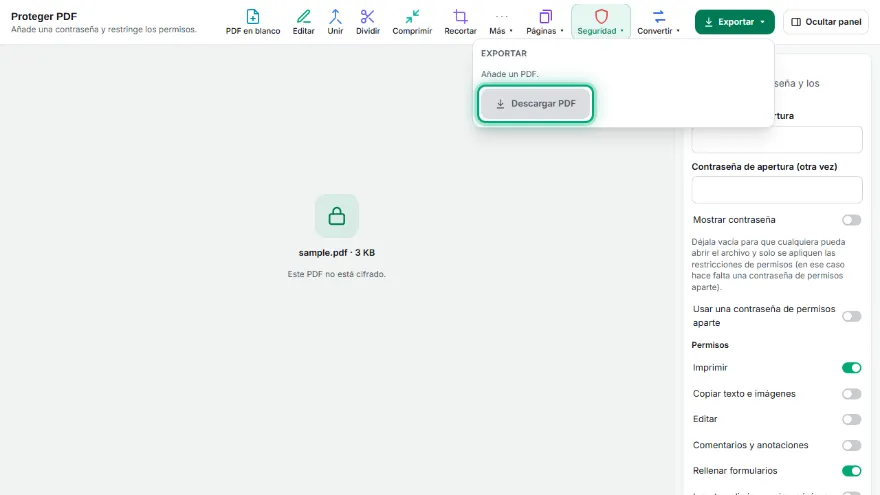Open the Comprimir tool
The width and height of the screenshot is (880, 495).
coord(412,22)
